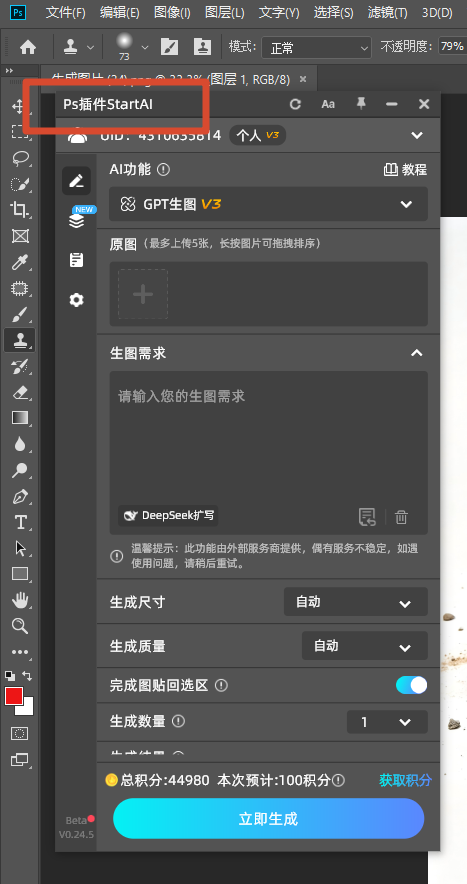Clear the prompt with the trash icon
467x884 pixels.
tap(401, 517)
